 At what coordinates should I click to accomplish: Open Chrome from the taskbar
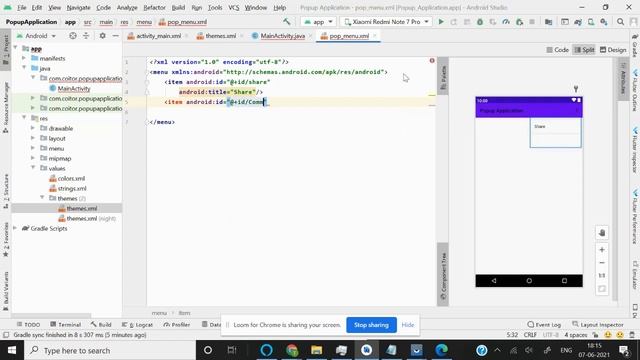pyautogui.click(x=292, y=350)
